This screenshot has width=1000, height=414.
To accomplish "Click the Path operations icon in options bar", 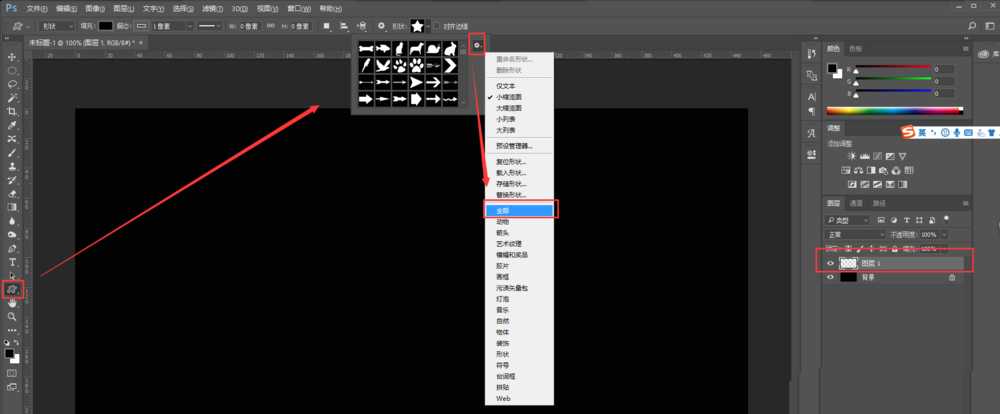I will click(x=327, y=25).
